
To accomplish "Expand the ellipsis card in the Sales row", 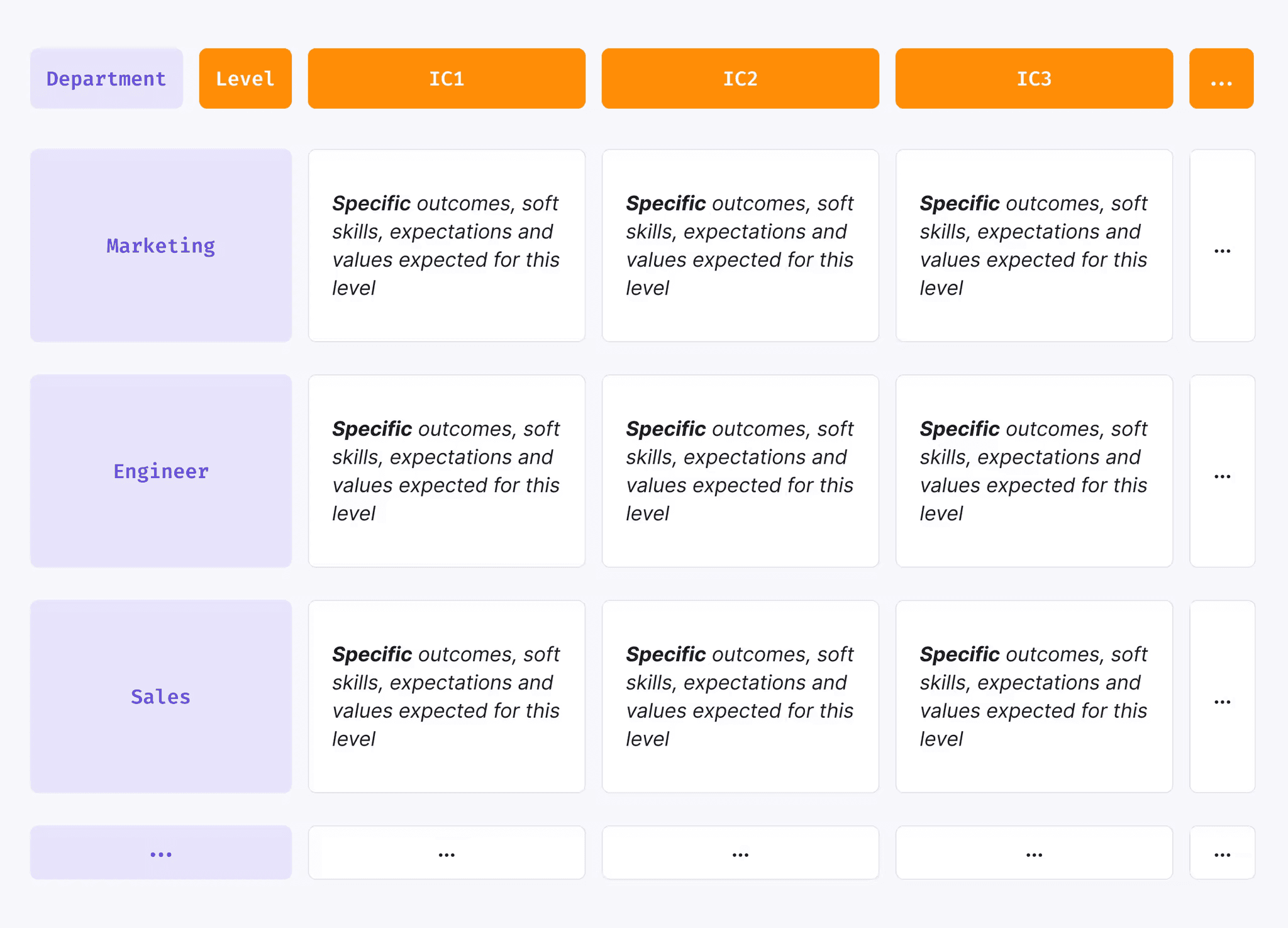I will (1222, 696).
